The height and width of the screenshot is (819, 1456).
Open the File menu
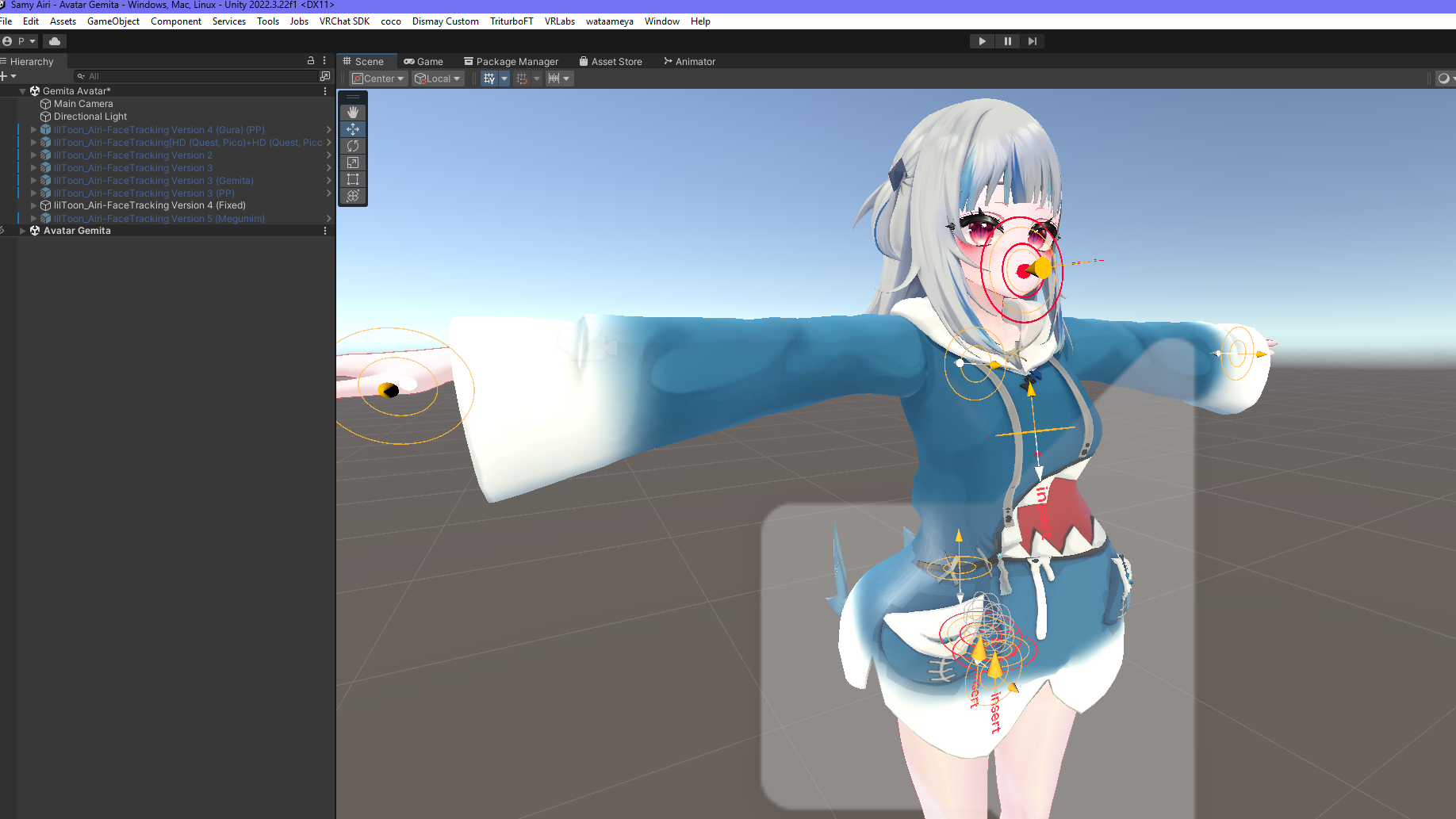(x=6, y=21)
